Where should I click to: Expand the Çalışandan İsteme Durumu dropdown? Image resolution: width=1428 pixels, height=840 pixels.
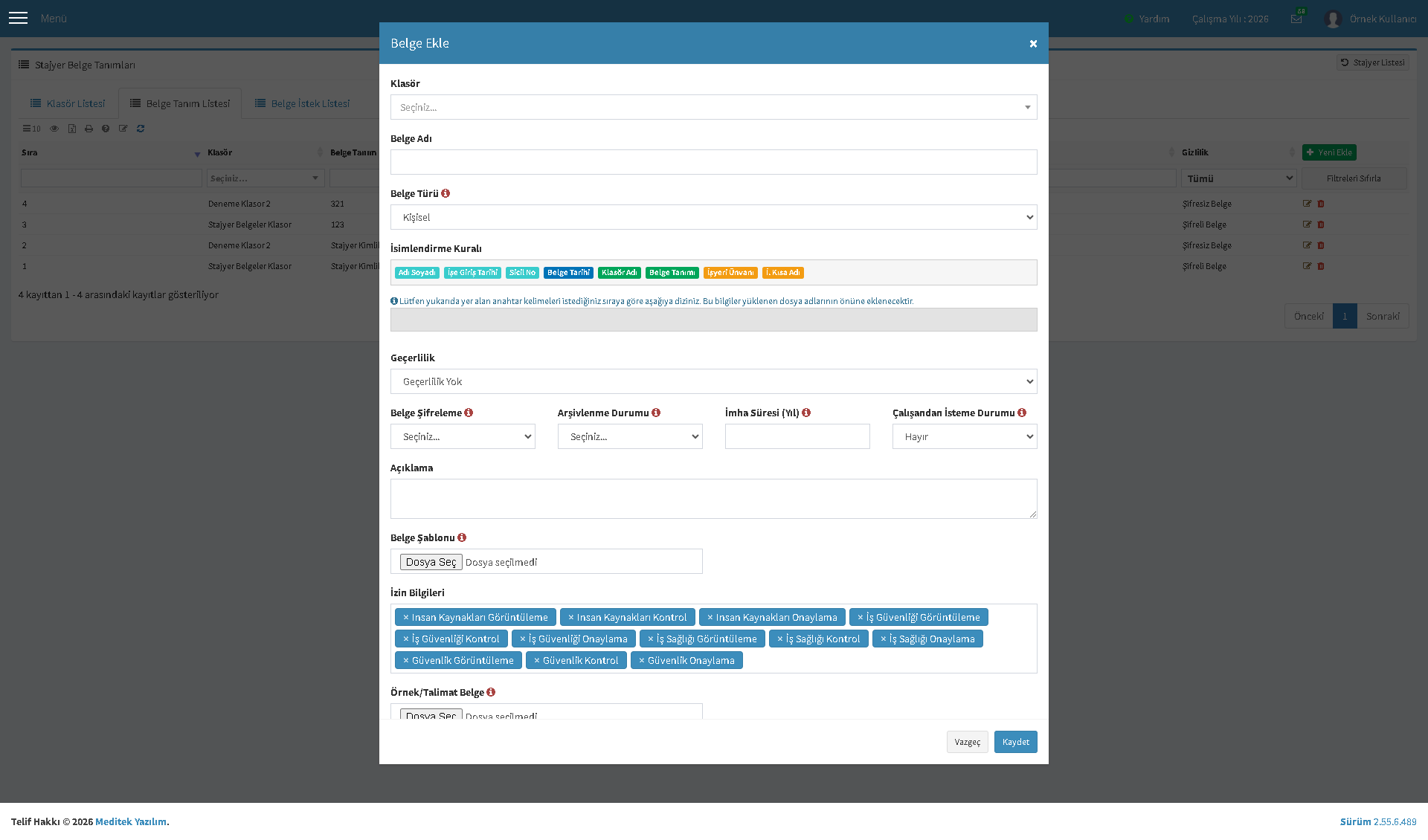coord(965,436)
